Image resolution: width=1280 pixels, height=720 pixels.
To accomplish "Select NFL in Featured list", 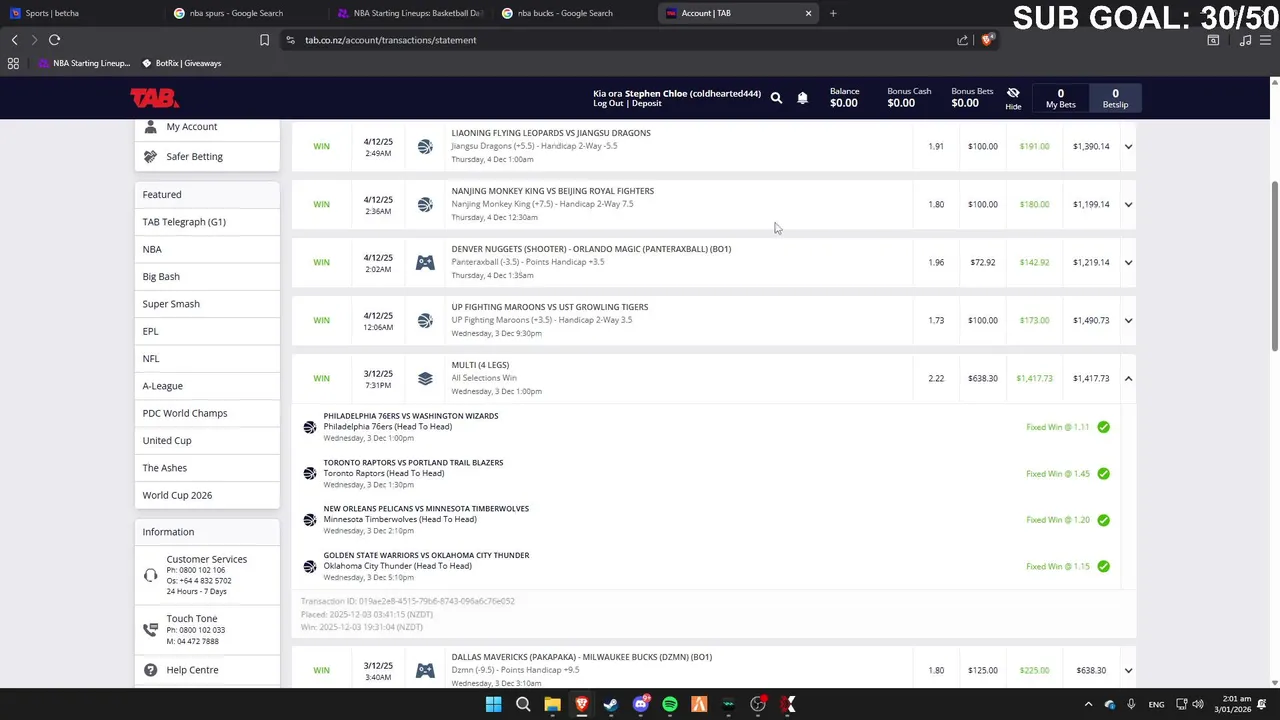I will [x=151, y=358].
